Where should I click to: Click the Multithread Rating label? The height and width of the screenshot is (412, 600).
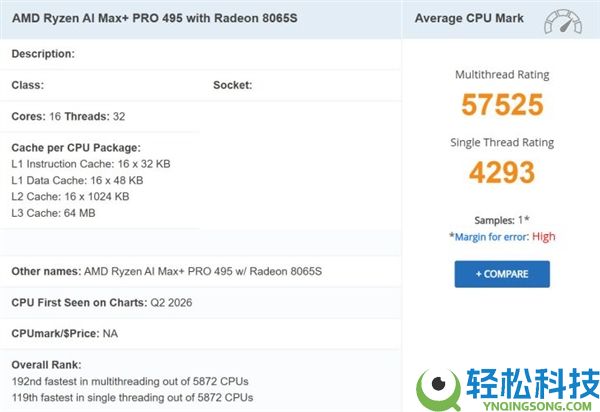coord(502,75)
